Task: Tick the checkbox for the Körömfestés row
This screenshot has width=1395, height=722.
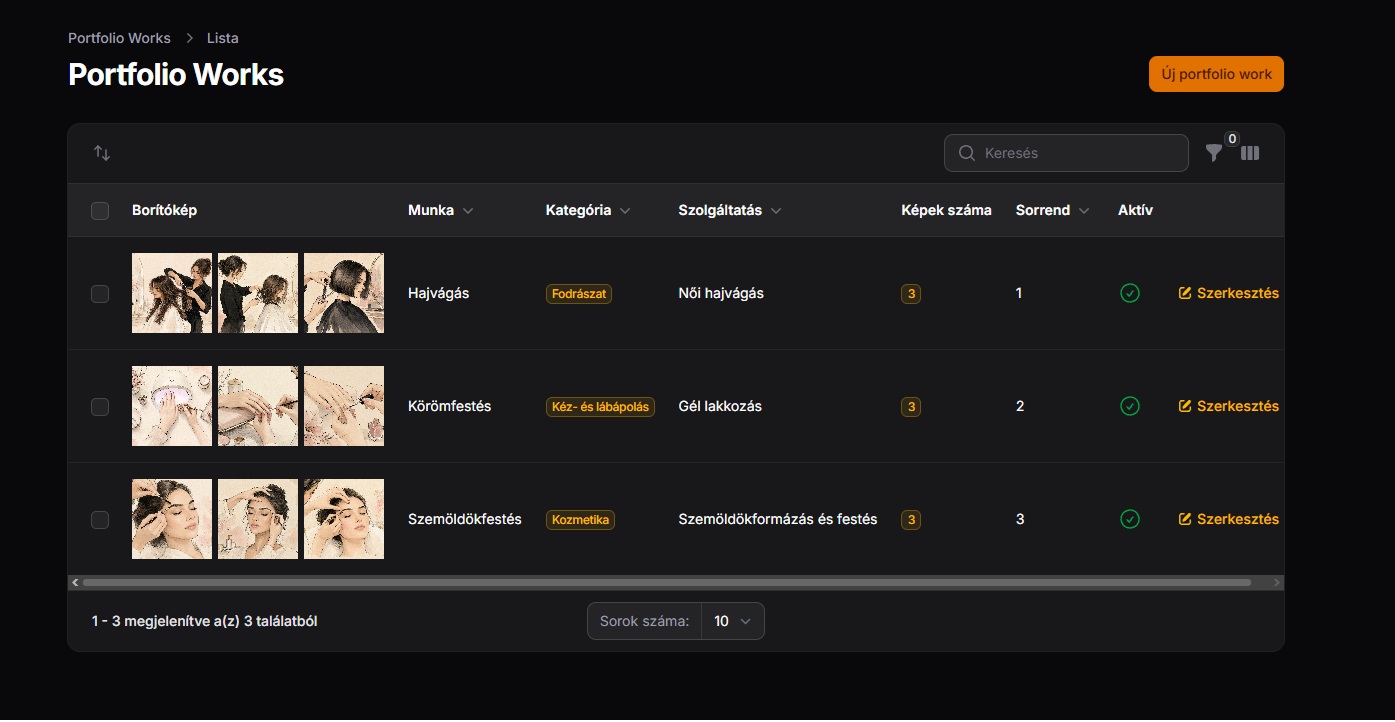Action: [x=100, y=407]
